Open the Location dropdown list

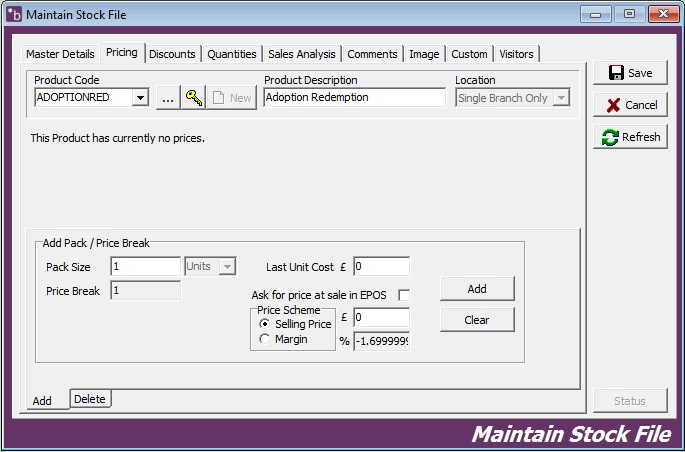coord(561,98)
